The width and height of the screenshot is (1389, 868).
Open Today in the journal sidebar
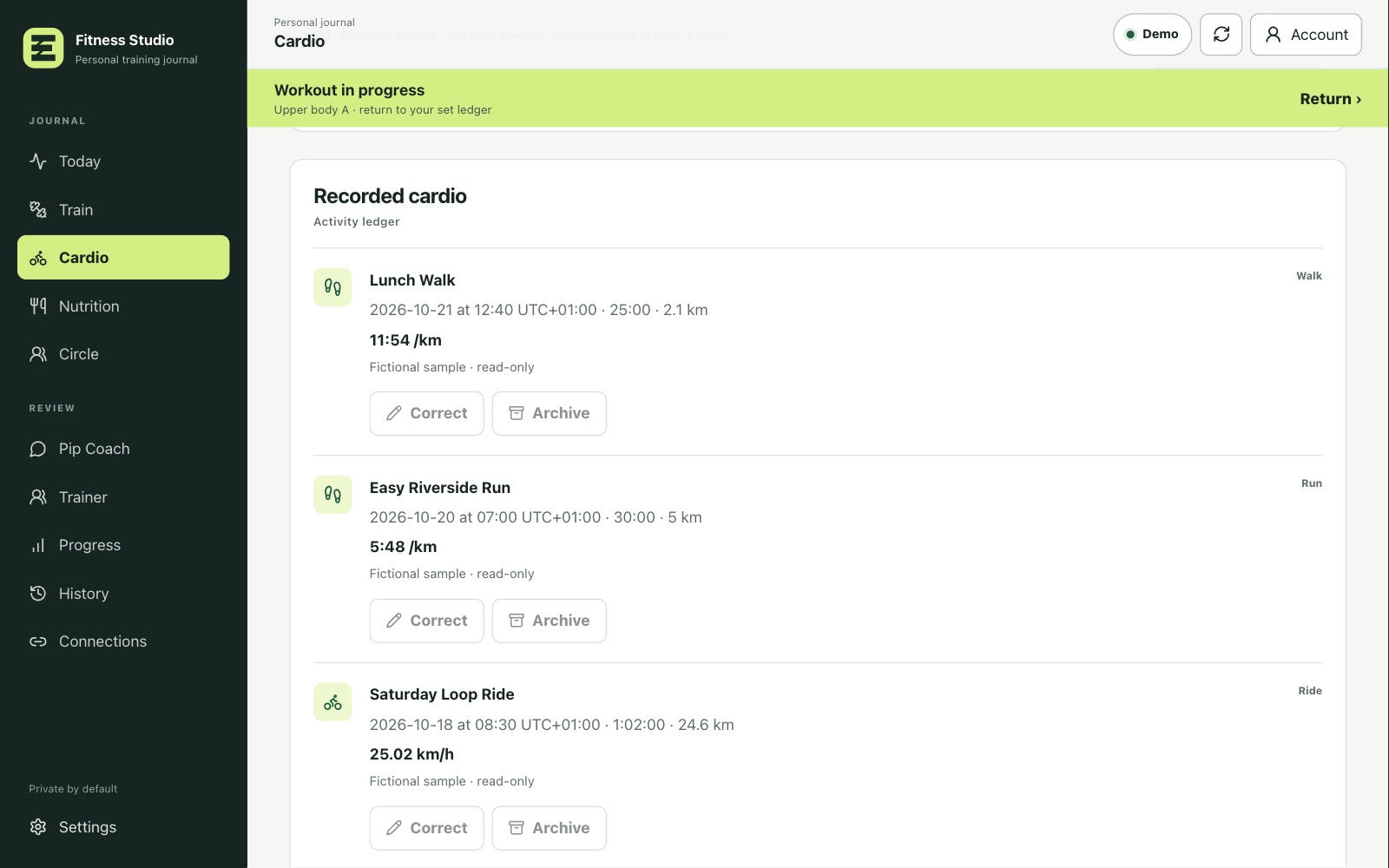pos(123,161)
